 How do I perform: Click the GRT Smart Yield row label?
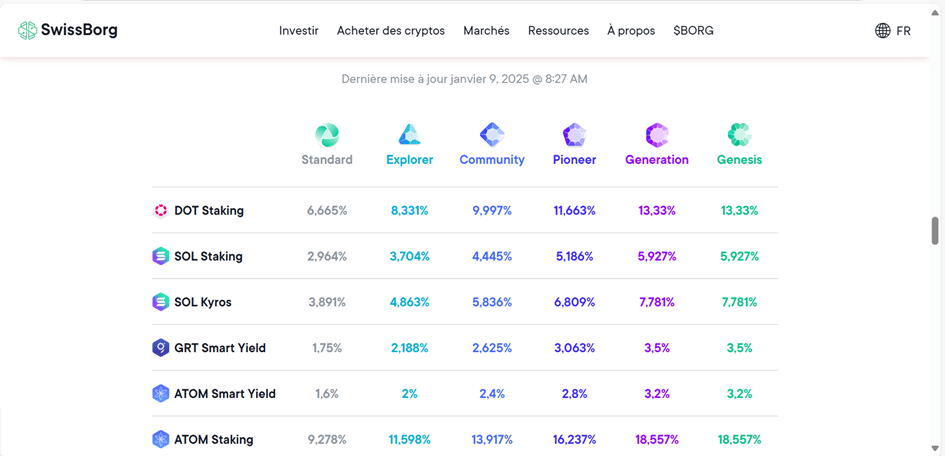click(x=220, y=348)
